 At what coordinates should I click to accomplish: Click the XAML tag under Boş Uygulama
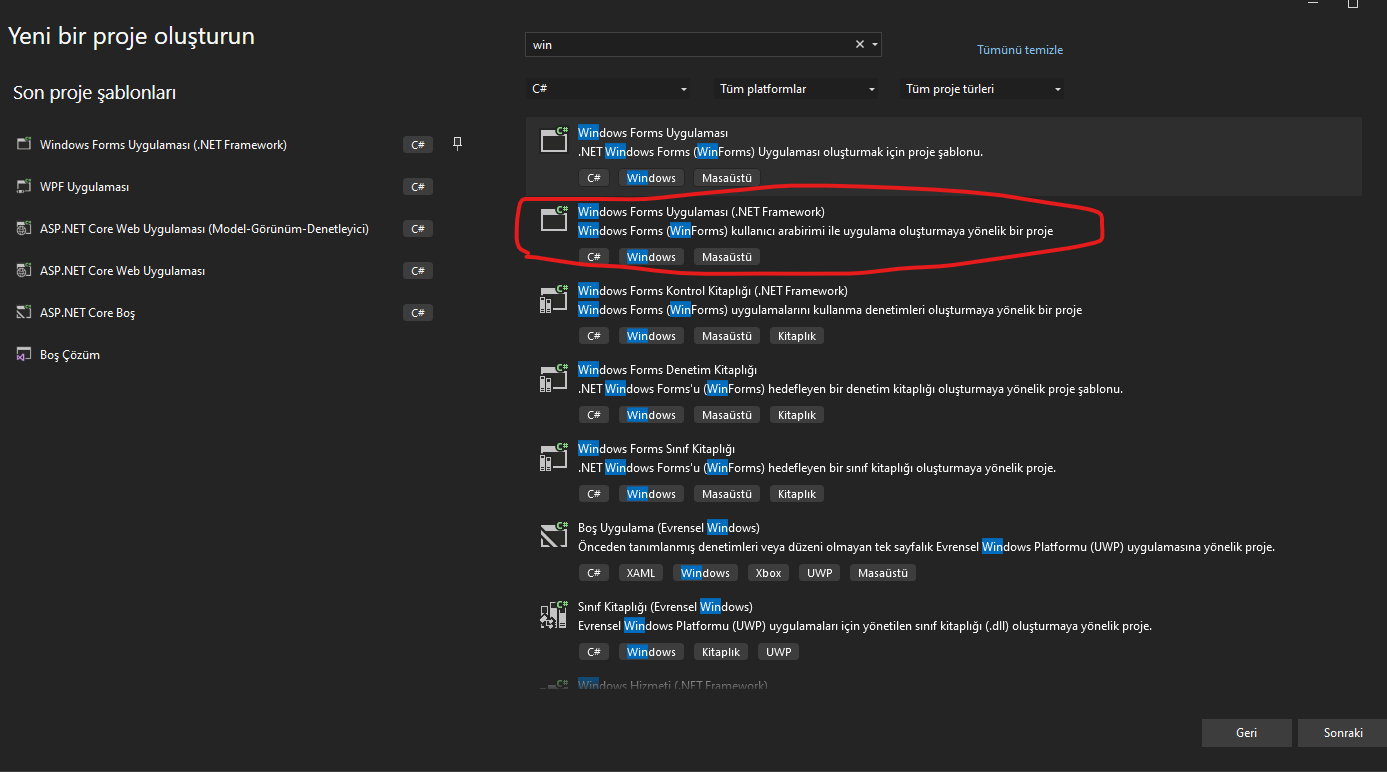coord(640,573)
